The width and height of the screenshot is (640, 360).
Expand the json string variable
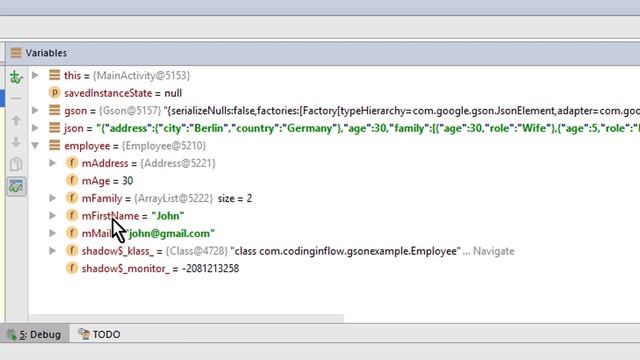pyautogui.click(x=36, y=128)
